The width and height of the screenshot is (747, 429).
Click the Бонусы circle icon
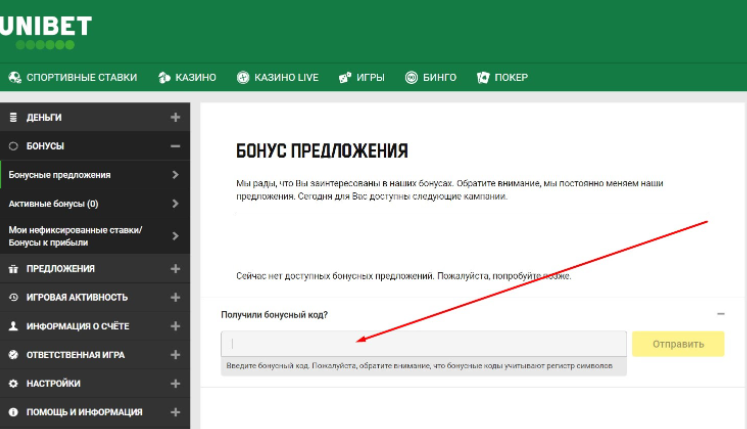pyautogui.click(x=13, y=146)
